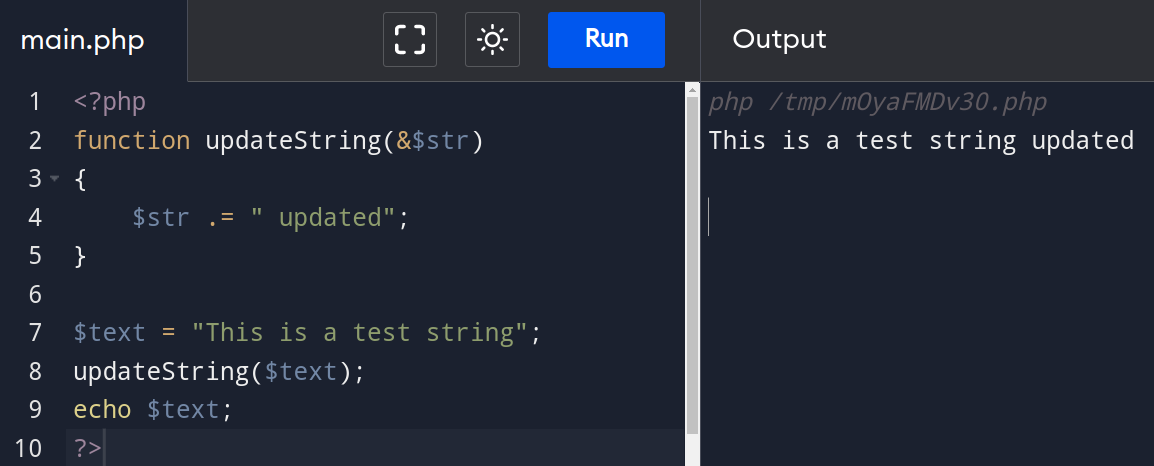Click line number 7 in the gutter

pyautogui.click(x=35, y=333)
